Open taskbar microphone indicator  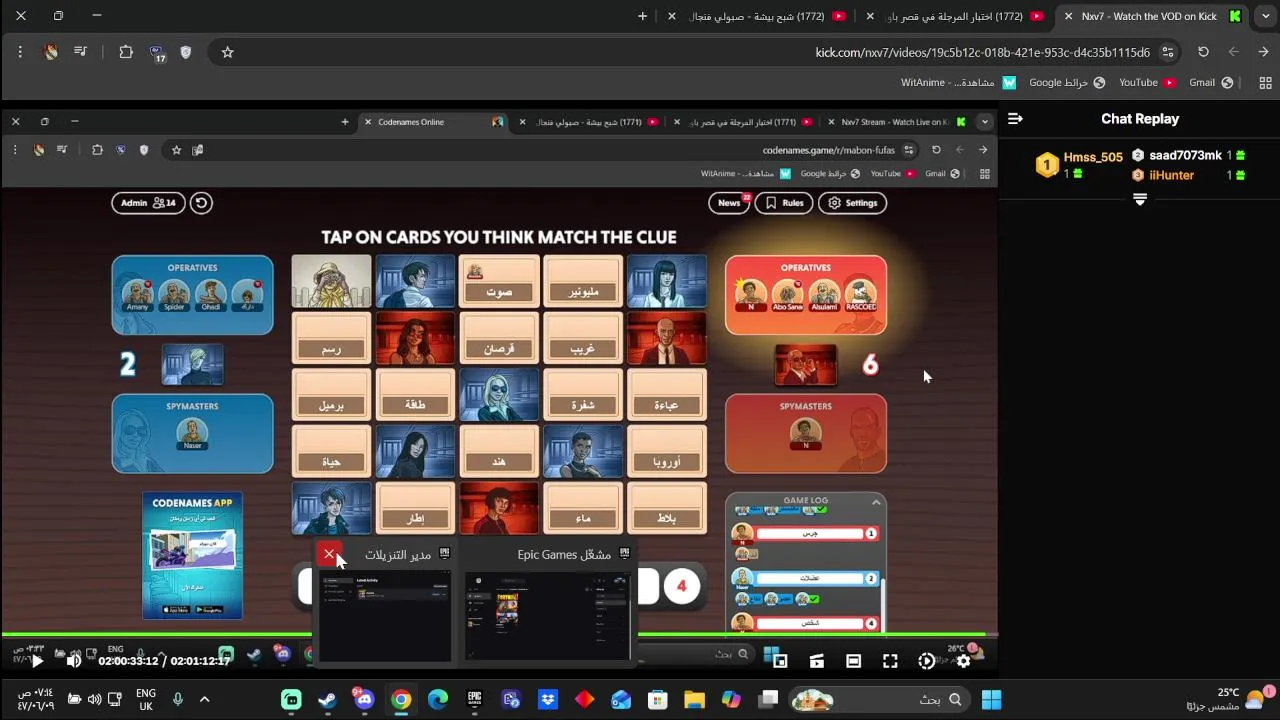tap(178, 699)
